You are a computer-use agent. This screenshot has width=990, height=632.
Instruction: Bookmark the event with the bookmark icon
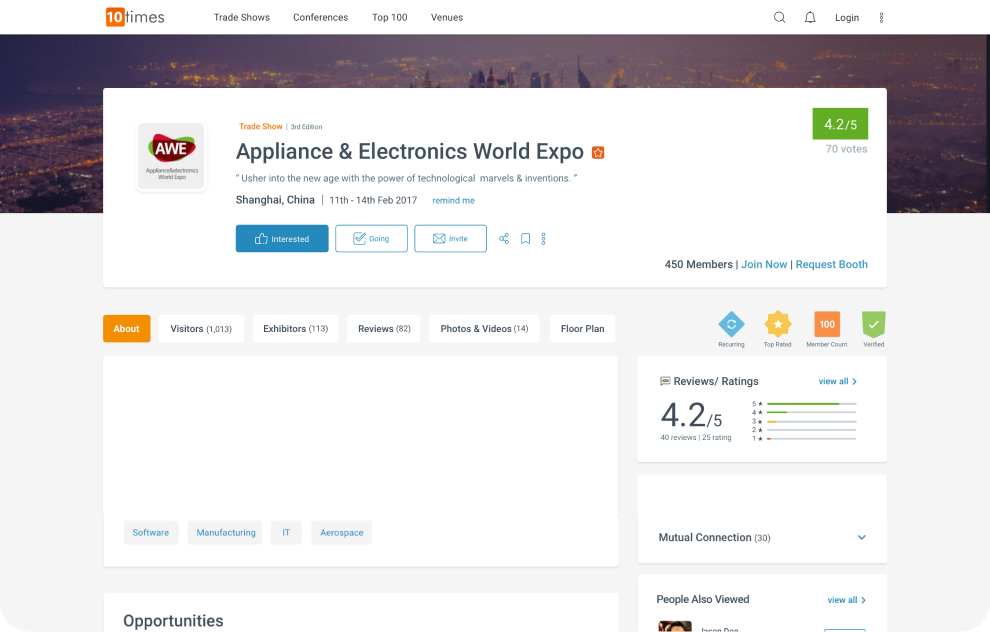pos(525,239)
